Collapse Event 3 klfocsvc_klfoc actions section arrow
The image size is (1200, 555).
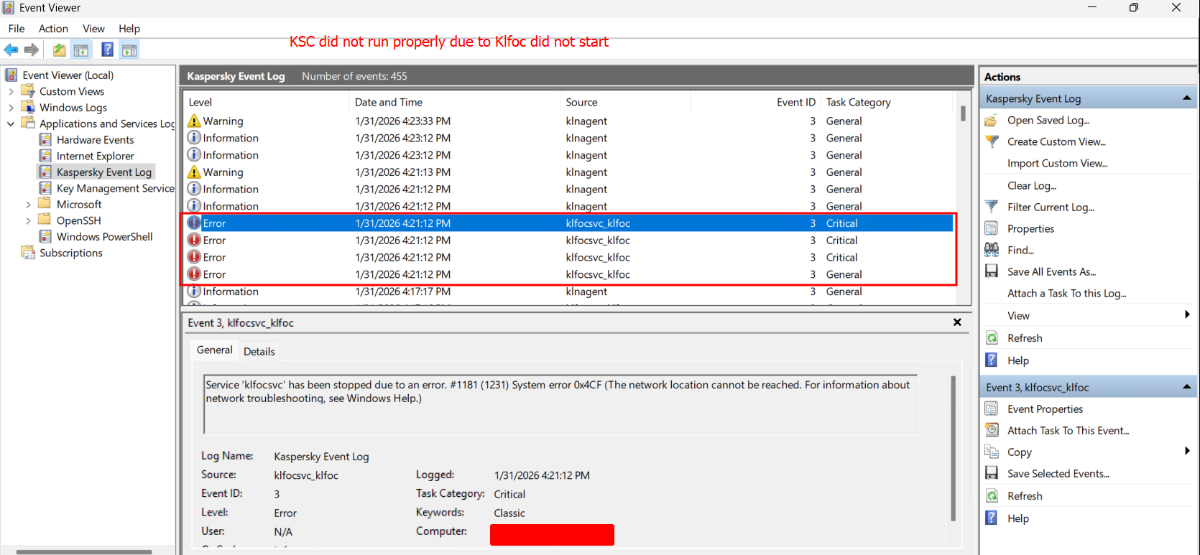pyautogui.click(x=1186, y=387)
